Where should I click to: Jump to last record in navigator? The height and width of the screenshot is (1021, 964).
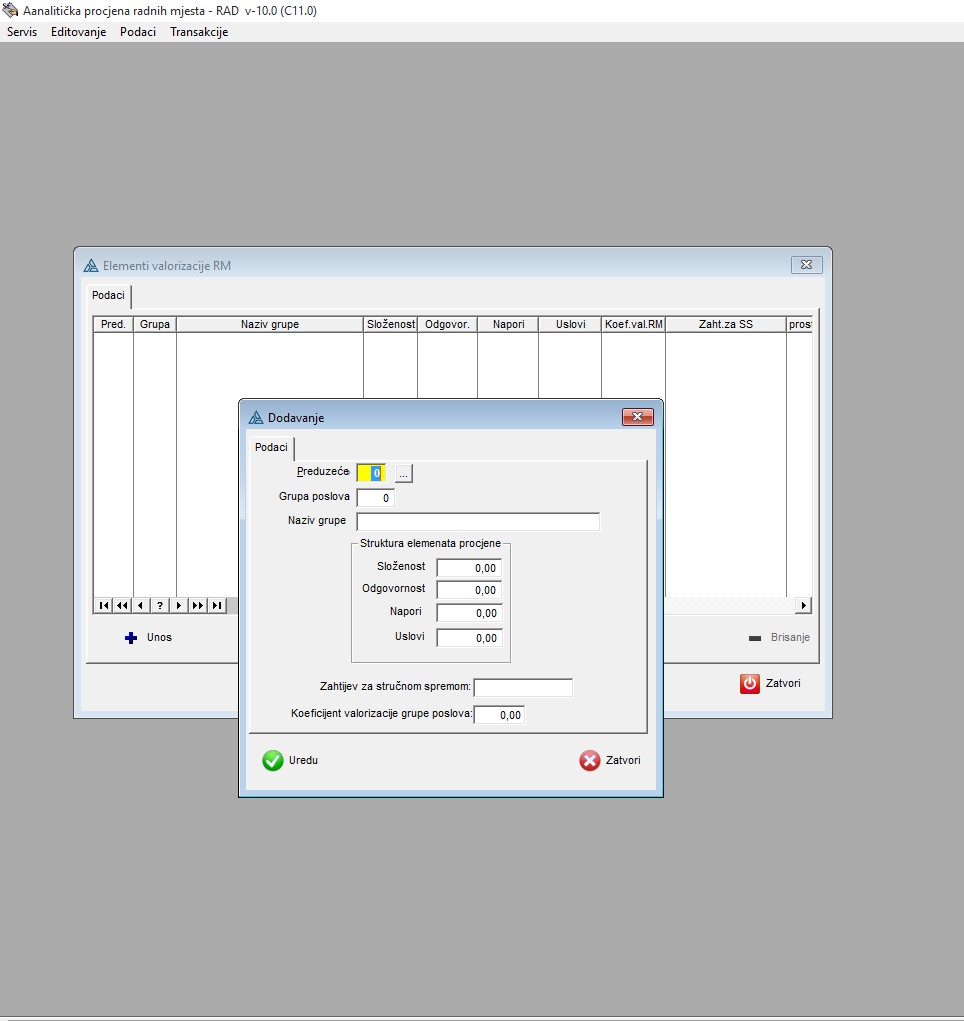coord(216,605)
